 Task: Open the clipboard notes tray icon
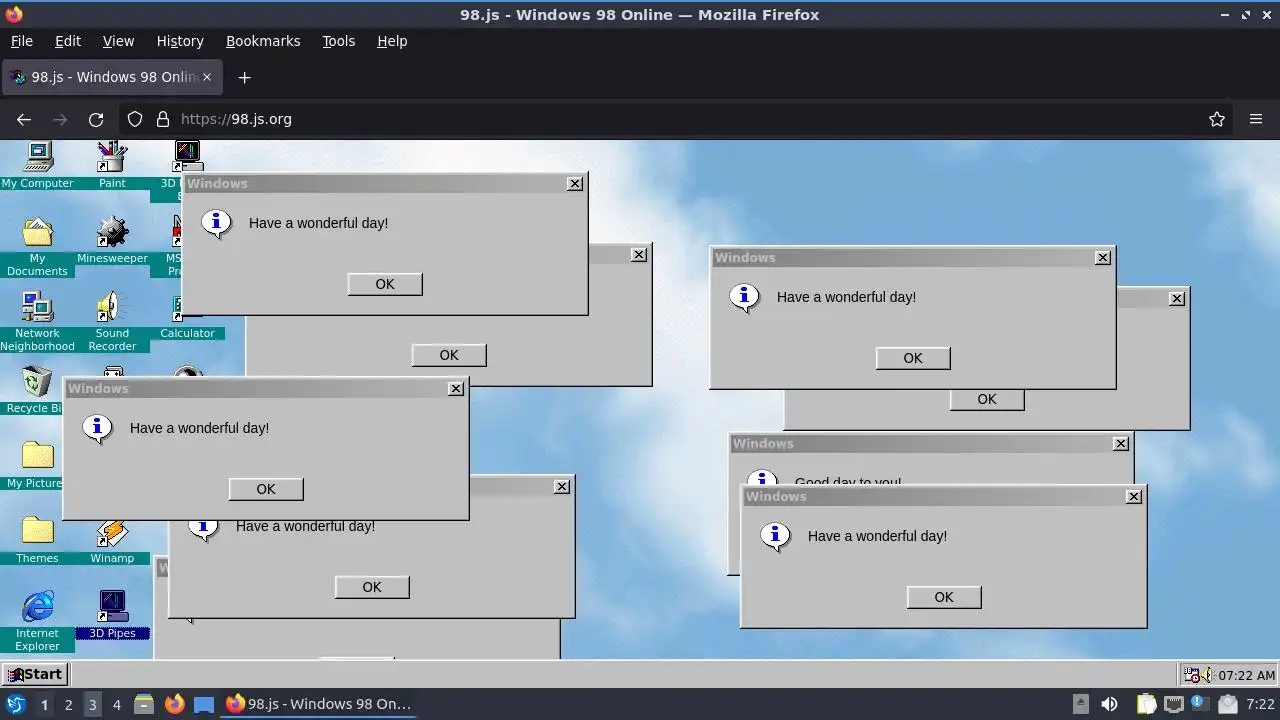(x=1146, y=704)
